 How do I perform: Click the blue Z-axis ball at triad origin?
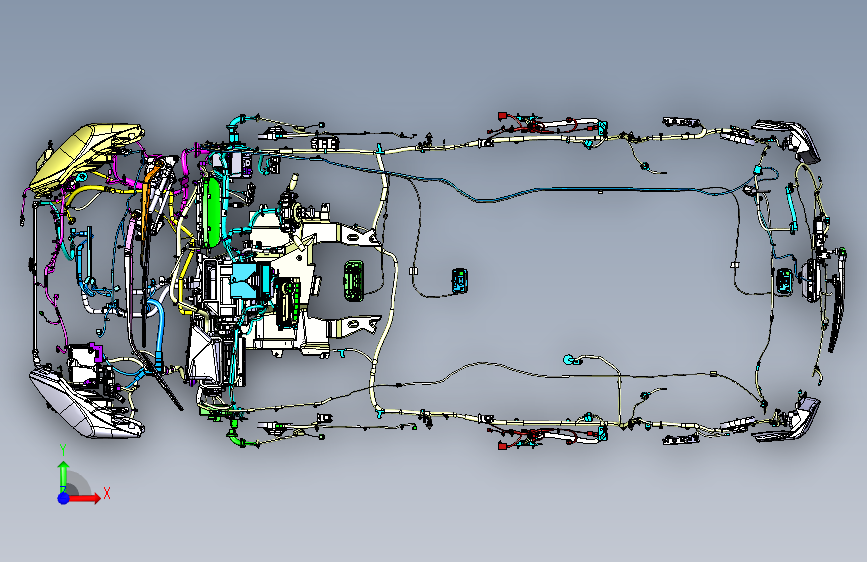point(64,498)
